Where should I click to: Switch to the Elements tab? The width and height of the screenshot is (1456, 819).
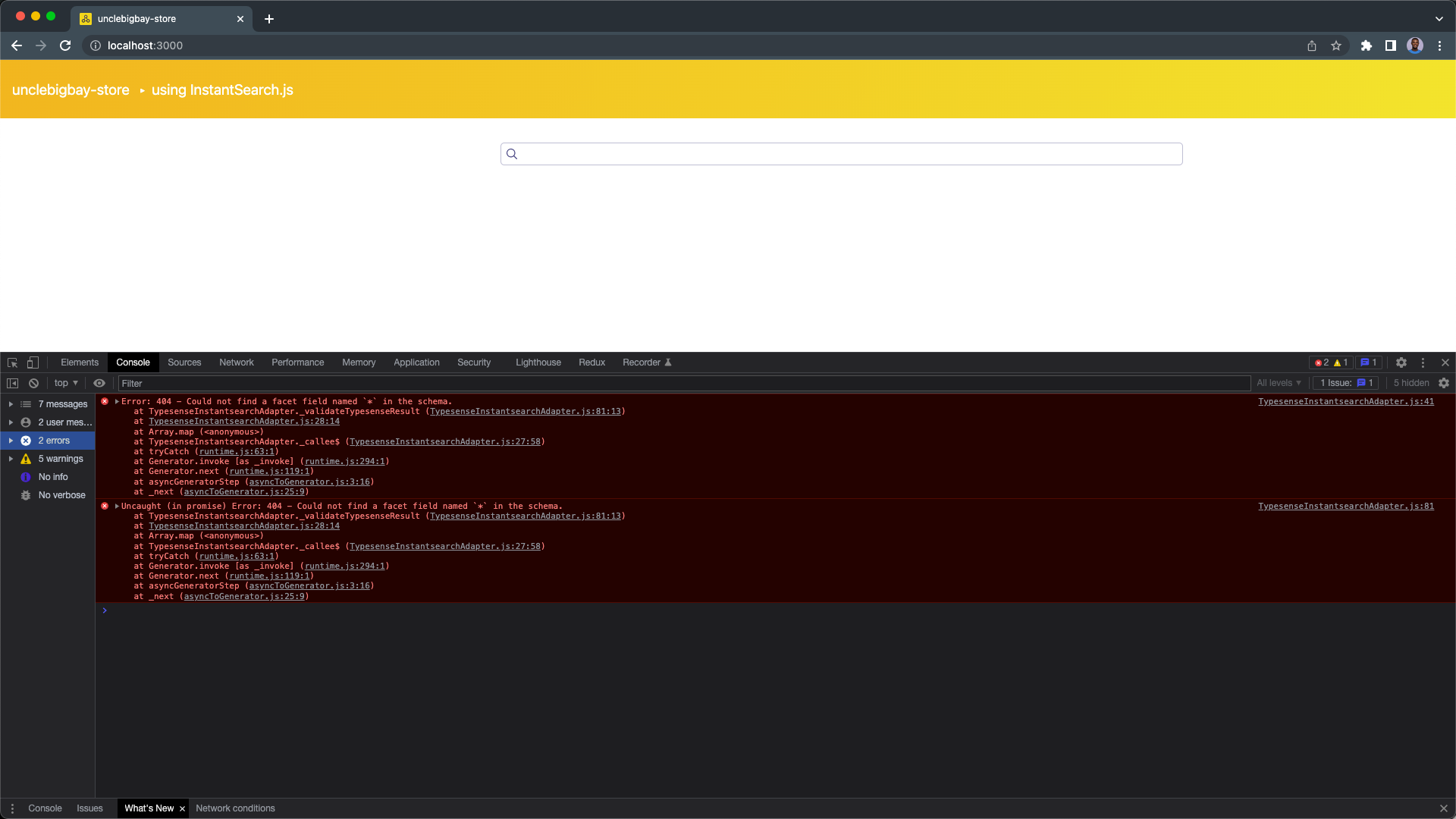[80, 362]
